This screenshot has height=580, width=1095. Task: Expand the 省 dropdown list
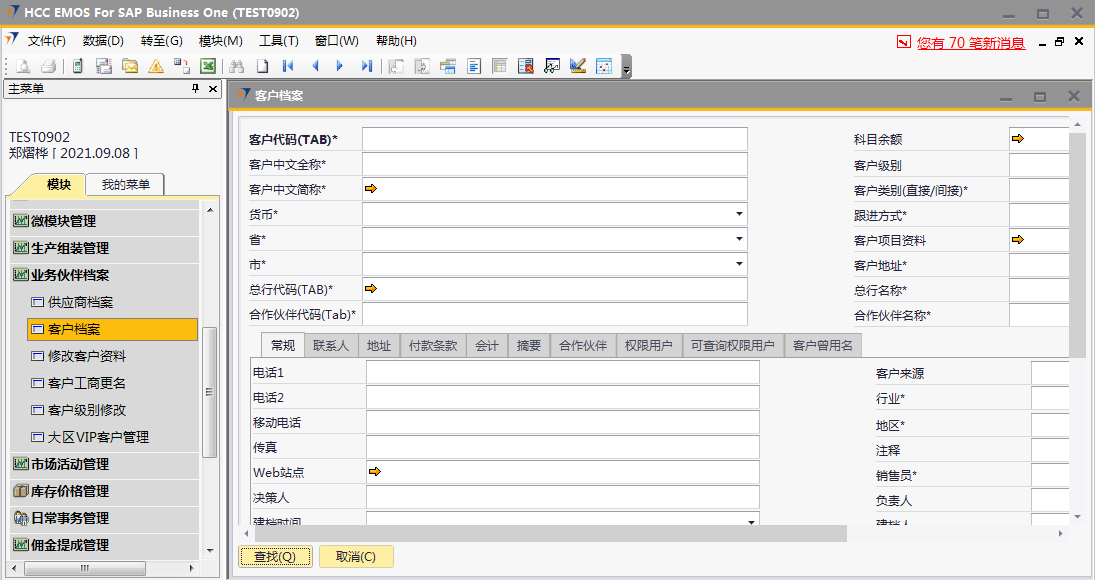739,239
